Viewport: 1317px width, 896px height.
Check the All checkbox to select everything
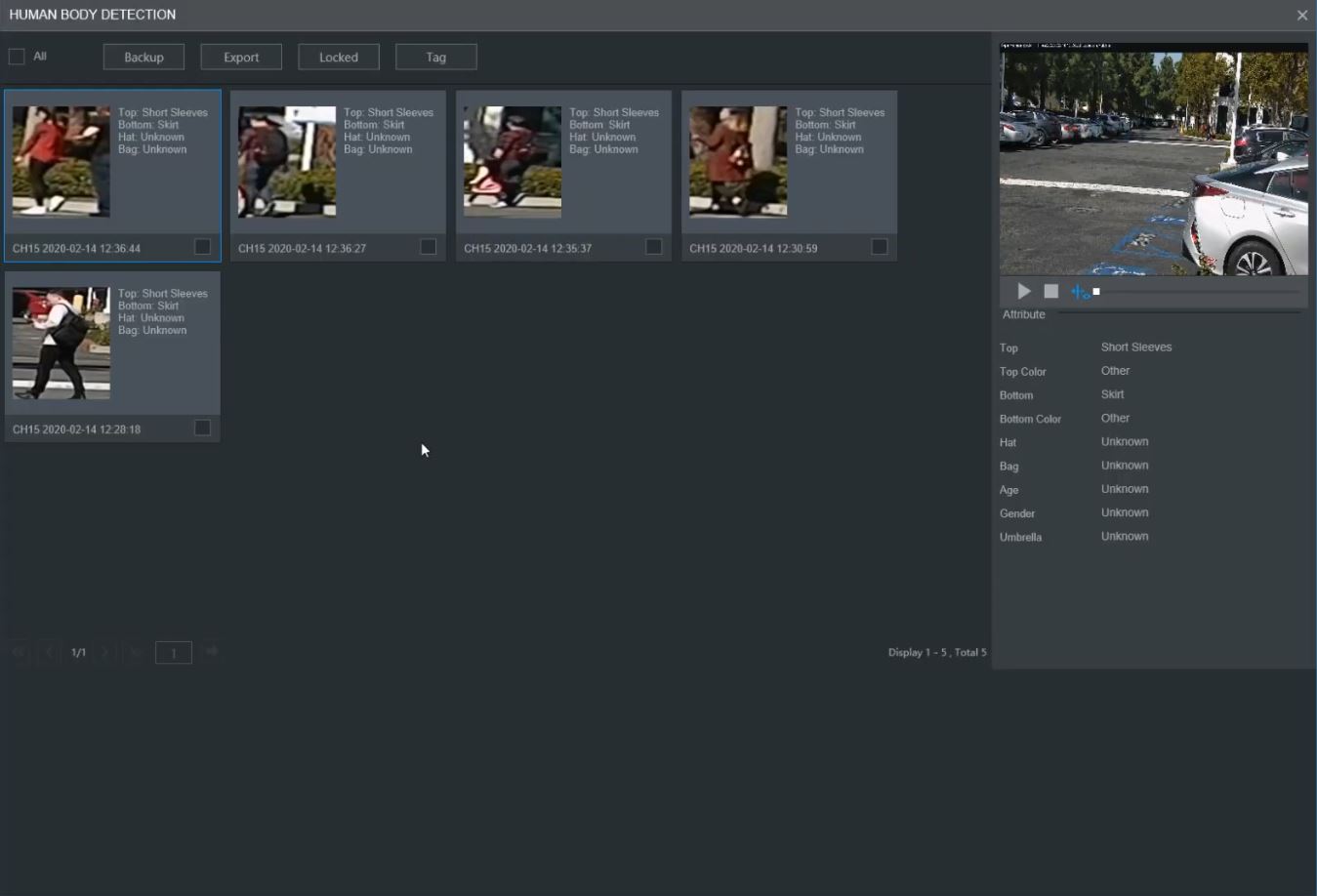(x=17, y=57)
